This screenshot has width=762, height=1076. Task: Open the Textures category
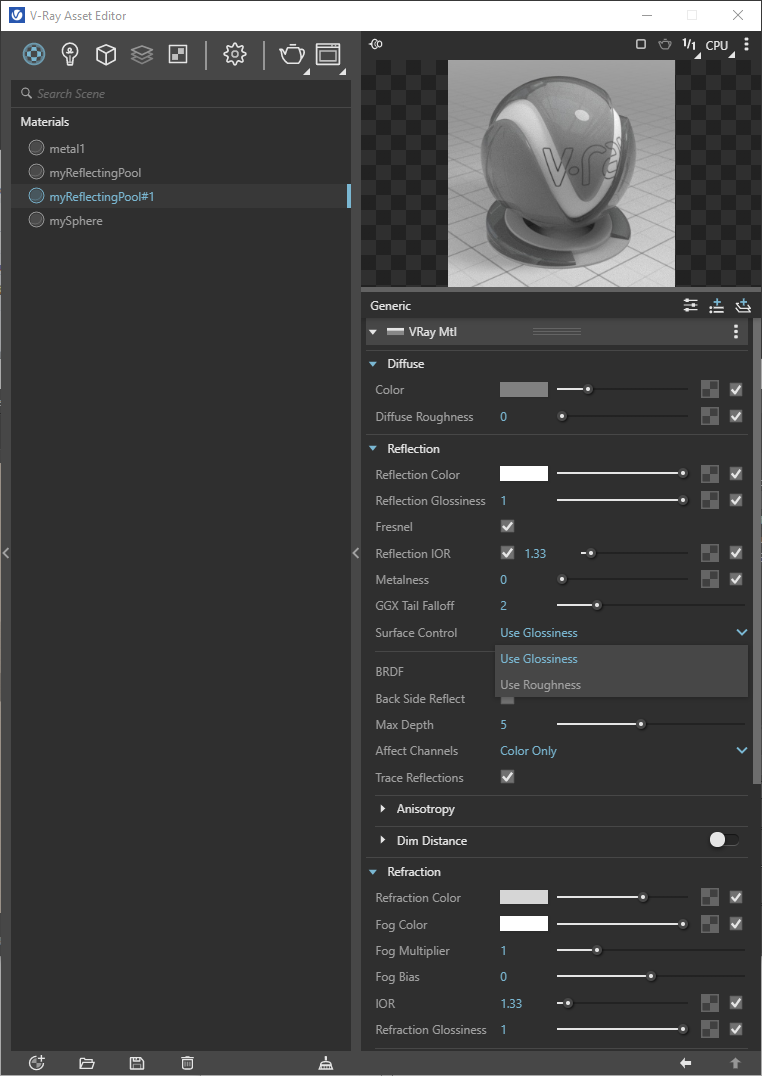pyautogui.click(x=178, y=54)
